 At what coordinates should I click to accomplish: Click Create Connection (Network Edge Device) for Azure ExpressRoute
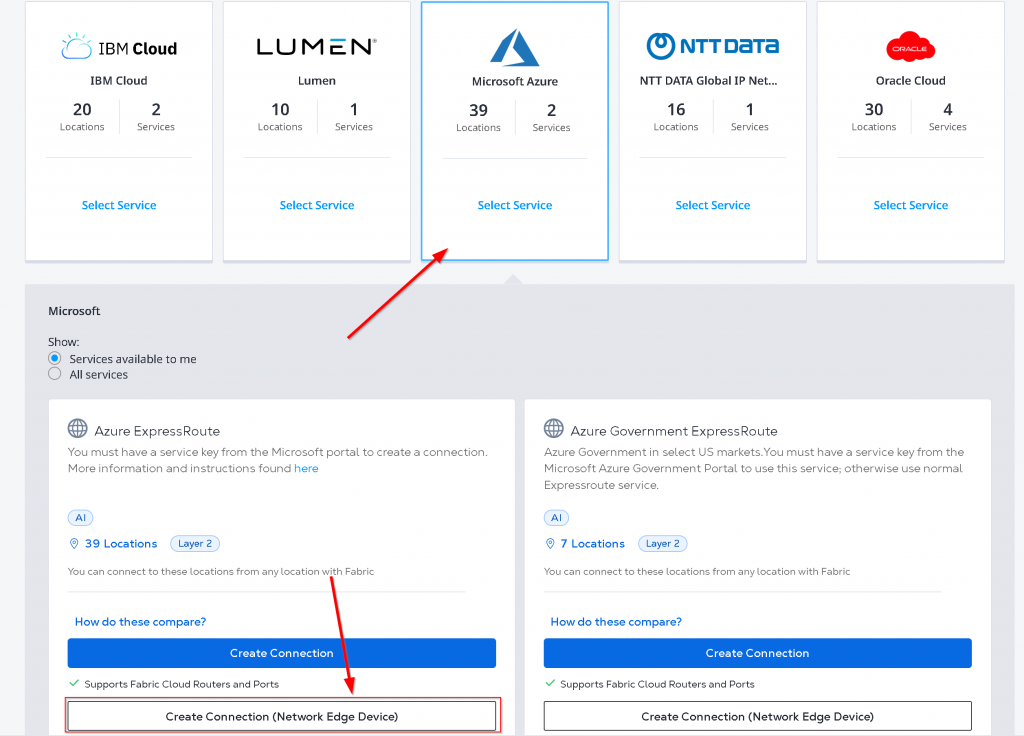pos(281,716)
